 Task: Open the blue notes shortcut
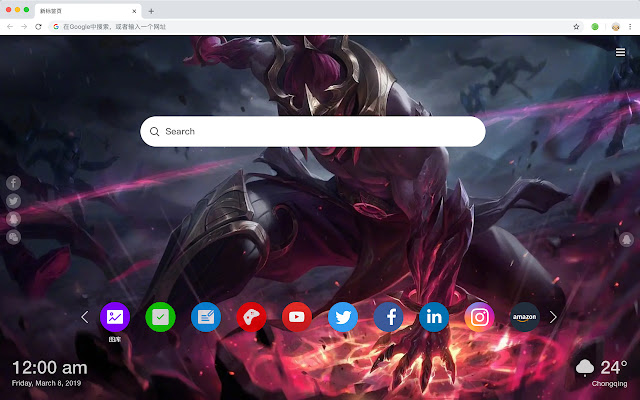click(x=206, y=317)
